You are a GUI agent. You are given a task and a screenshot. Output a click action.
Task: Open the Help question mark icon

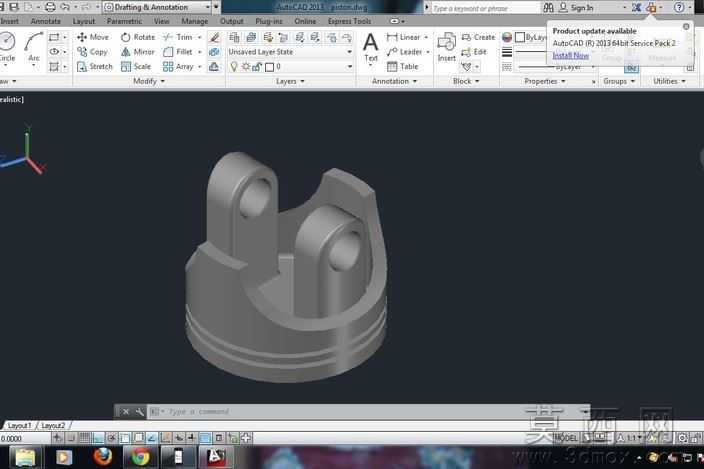click(679, 8)
